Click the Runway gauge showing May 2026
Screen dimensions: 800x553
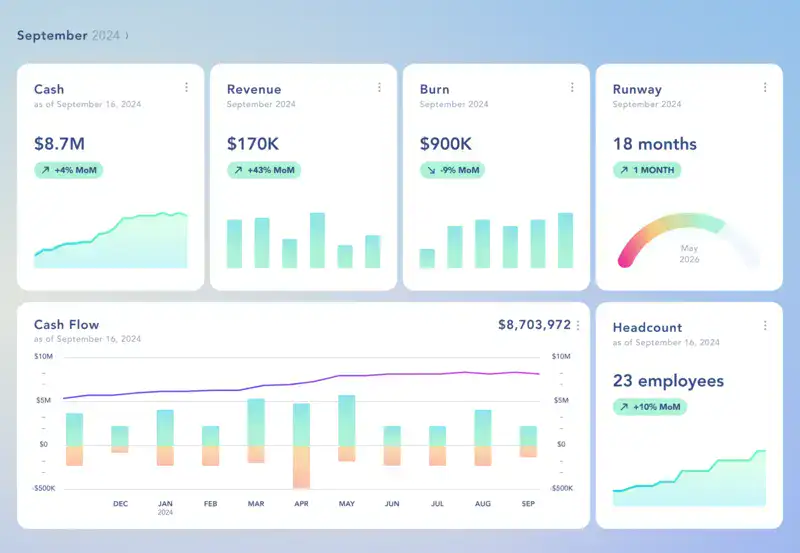coord(689,242)
